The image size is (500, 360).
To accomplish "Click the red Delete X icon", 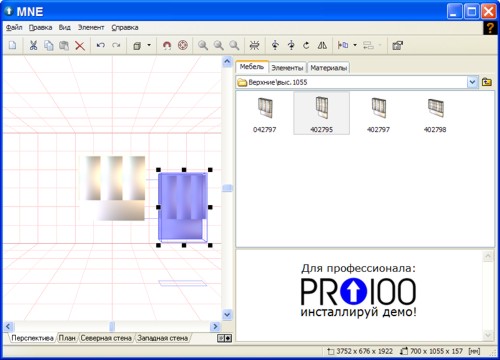I will (80, 45).
